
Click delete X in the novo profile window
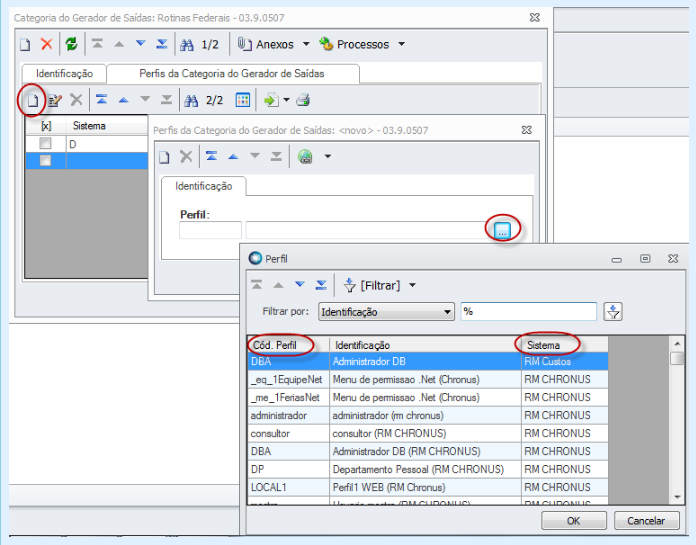186,156
